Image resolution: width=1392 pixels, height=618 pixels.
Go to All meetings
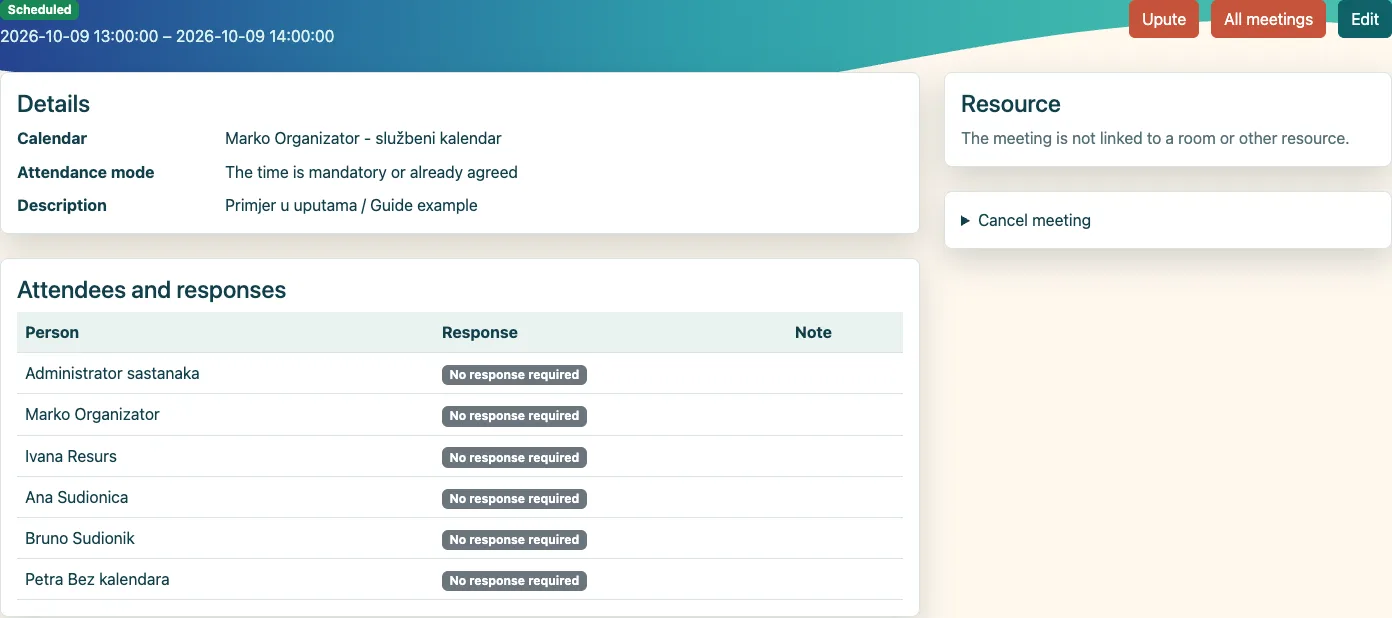coord(1268,19)
